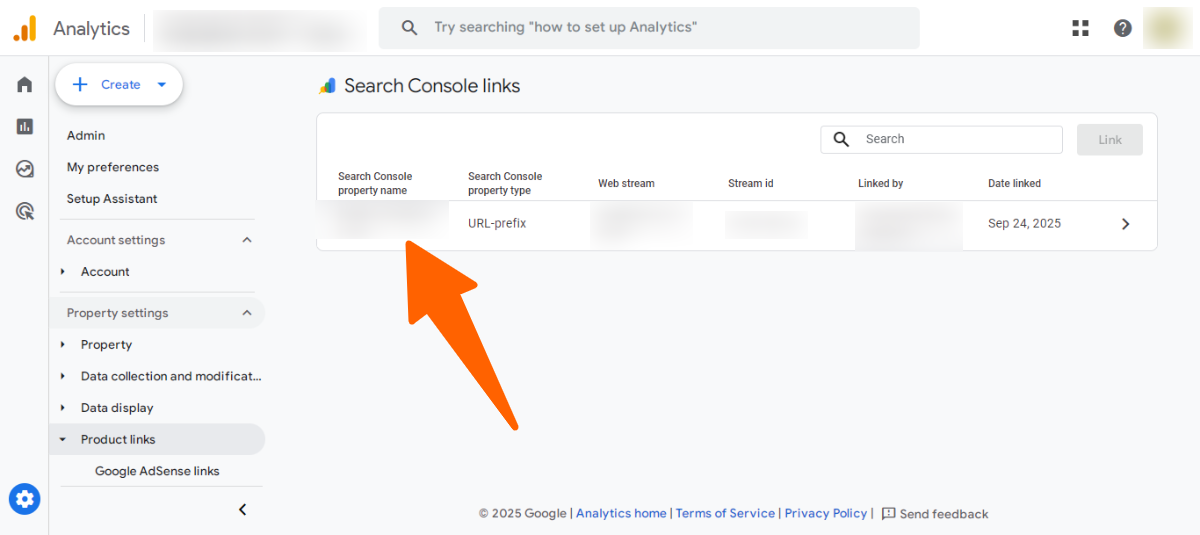Open the Help question mark icon
This screenshot has width=1200, height=535.
click(x=1123, y=28)
